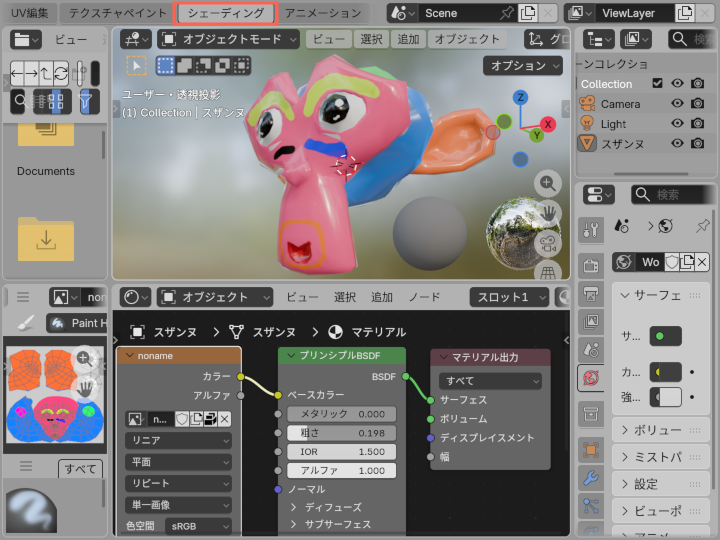Open the World properties tab icon

pos(591,378)
